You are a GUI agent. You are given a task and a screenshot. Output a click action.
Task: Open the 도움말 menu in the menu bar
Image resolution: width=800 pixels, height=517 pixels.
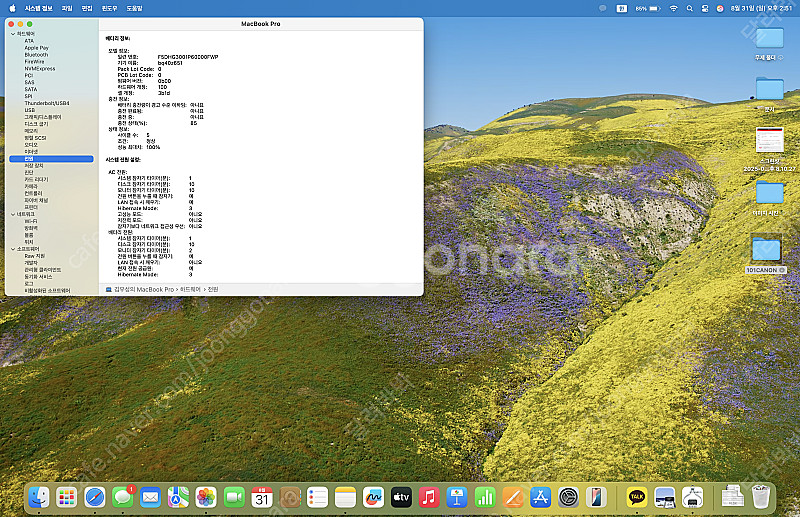(134, 8)
